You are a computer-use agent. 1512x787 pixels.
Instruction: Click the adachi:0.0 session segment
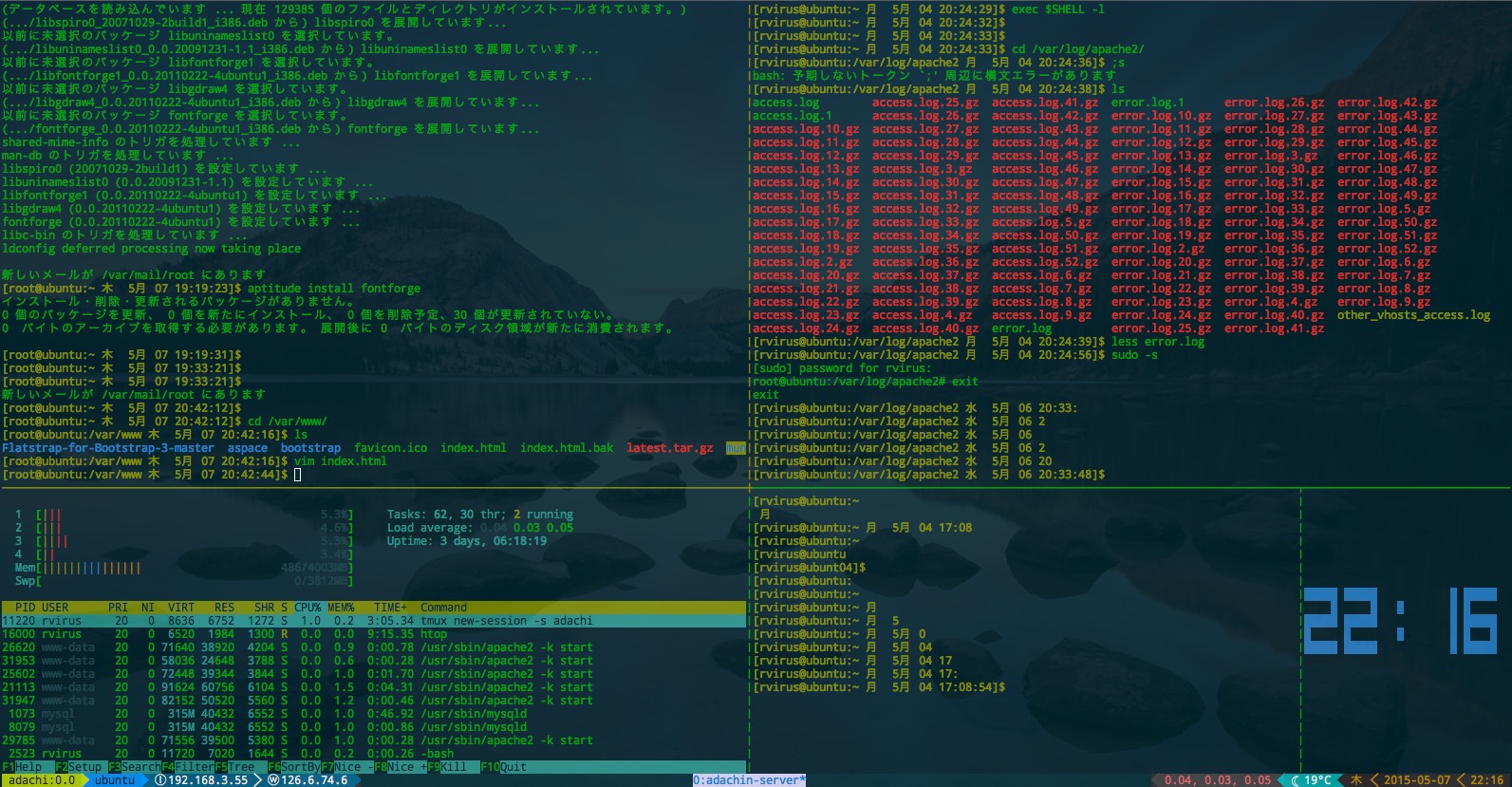tap(42, 780)
